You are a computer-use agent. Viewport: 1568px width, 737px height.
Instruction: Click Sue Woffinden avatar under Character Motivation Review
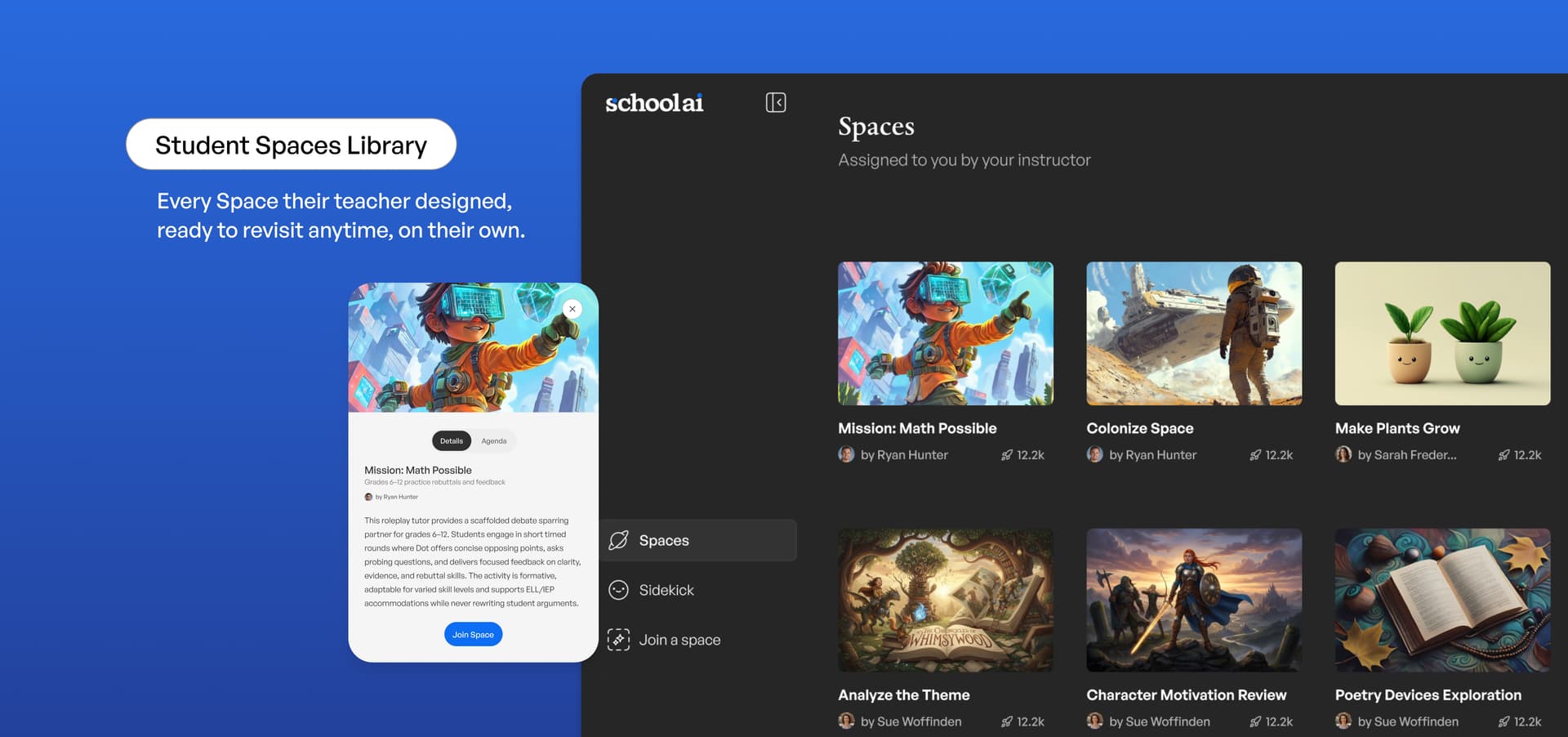pyautogui.click(x=1094, y=721)
